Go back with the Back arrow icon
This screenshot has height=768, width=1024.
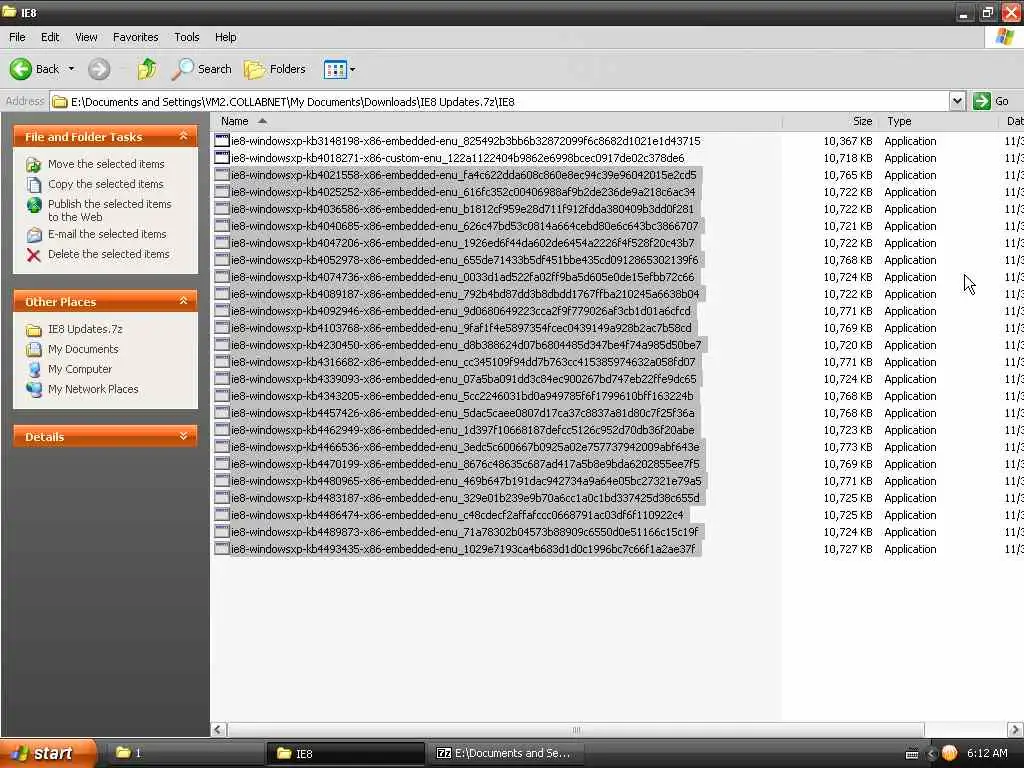pyautogui.click(x=20, y=69)
